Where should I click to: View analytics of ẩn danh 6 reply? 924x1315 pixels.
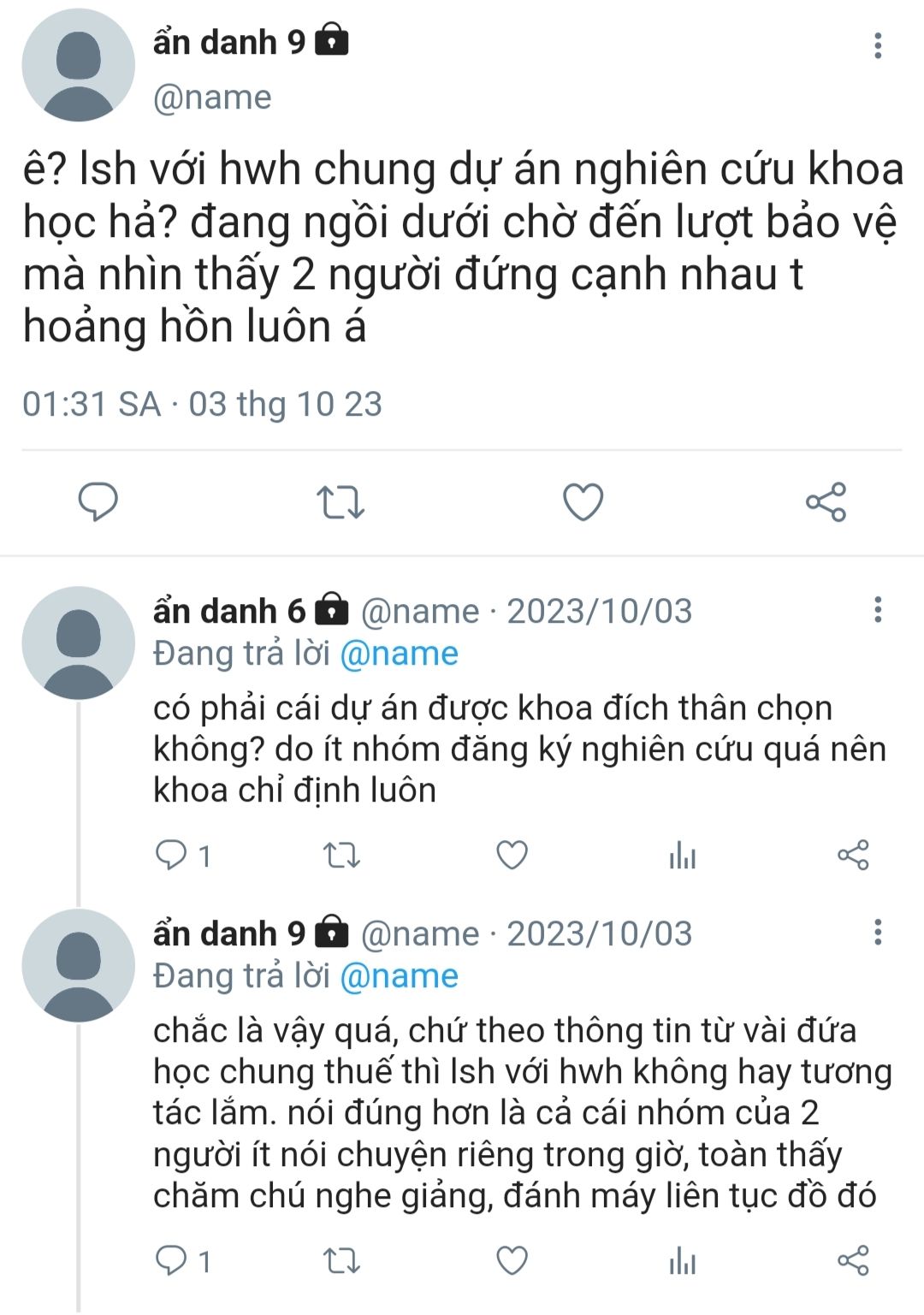point(682,855)
